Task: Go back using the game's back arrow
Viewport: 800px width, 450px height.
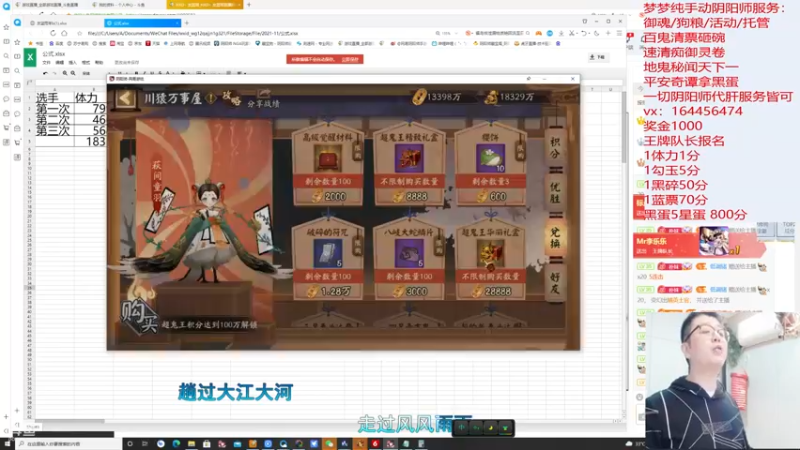Action: pos(125,98)
